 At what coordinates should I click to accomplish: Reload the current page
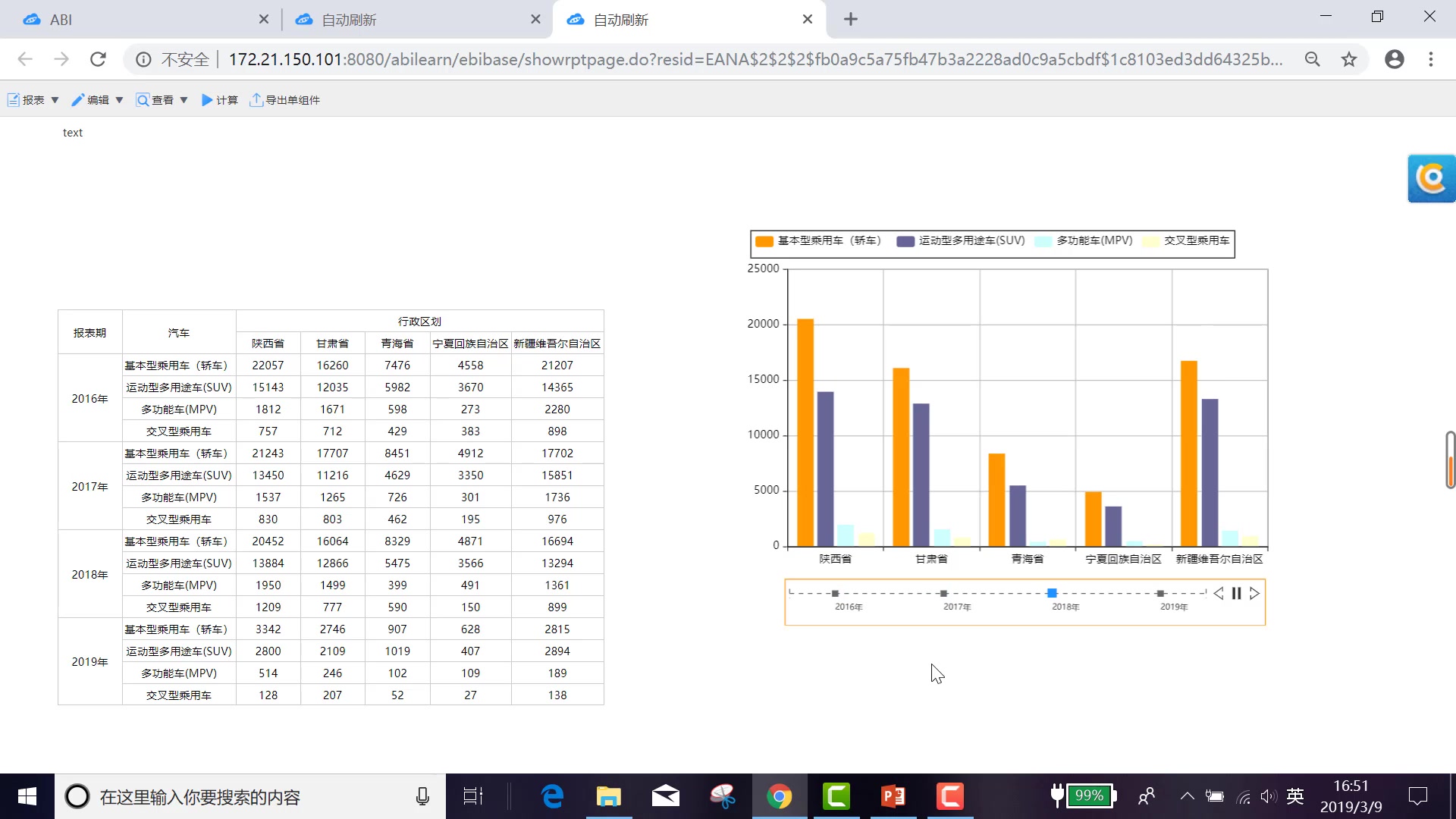[x=98, y=59]
